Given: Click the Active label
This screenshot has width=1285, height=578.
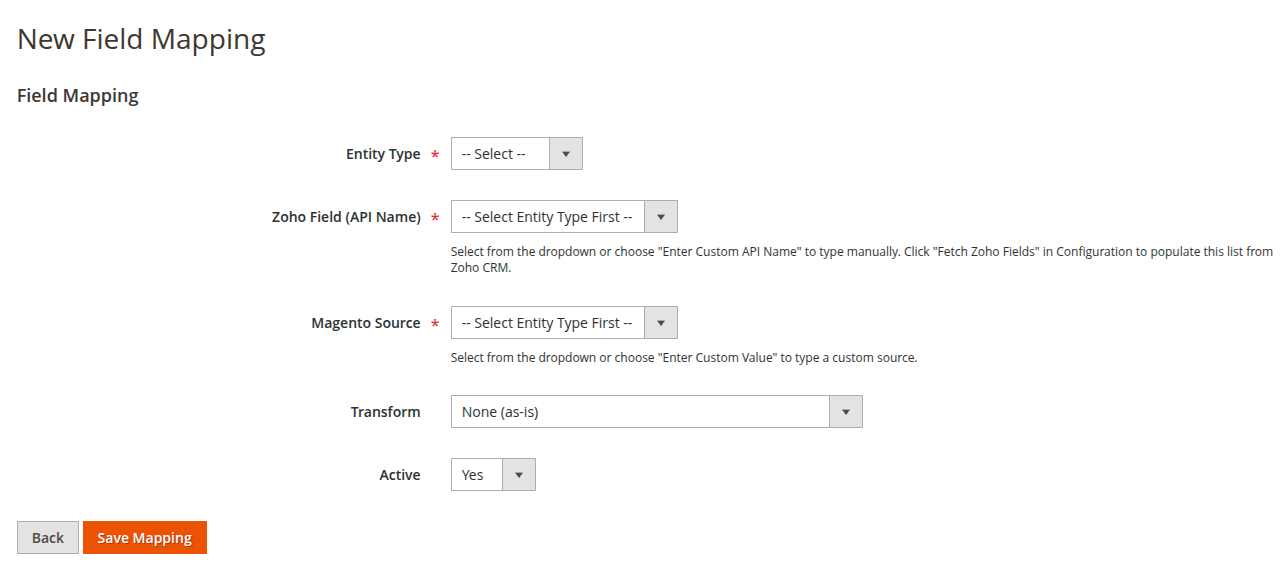Looking at the screenshot, I should (x=400, y=475).
